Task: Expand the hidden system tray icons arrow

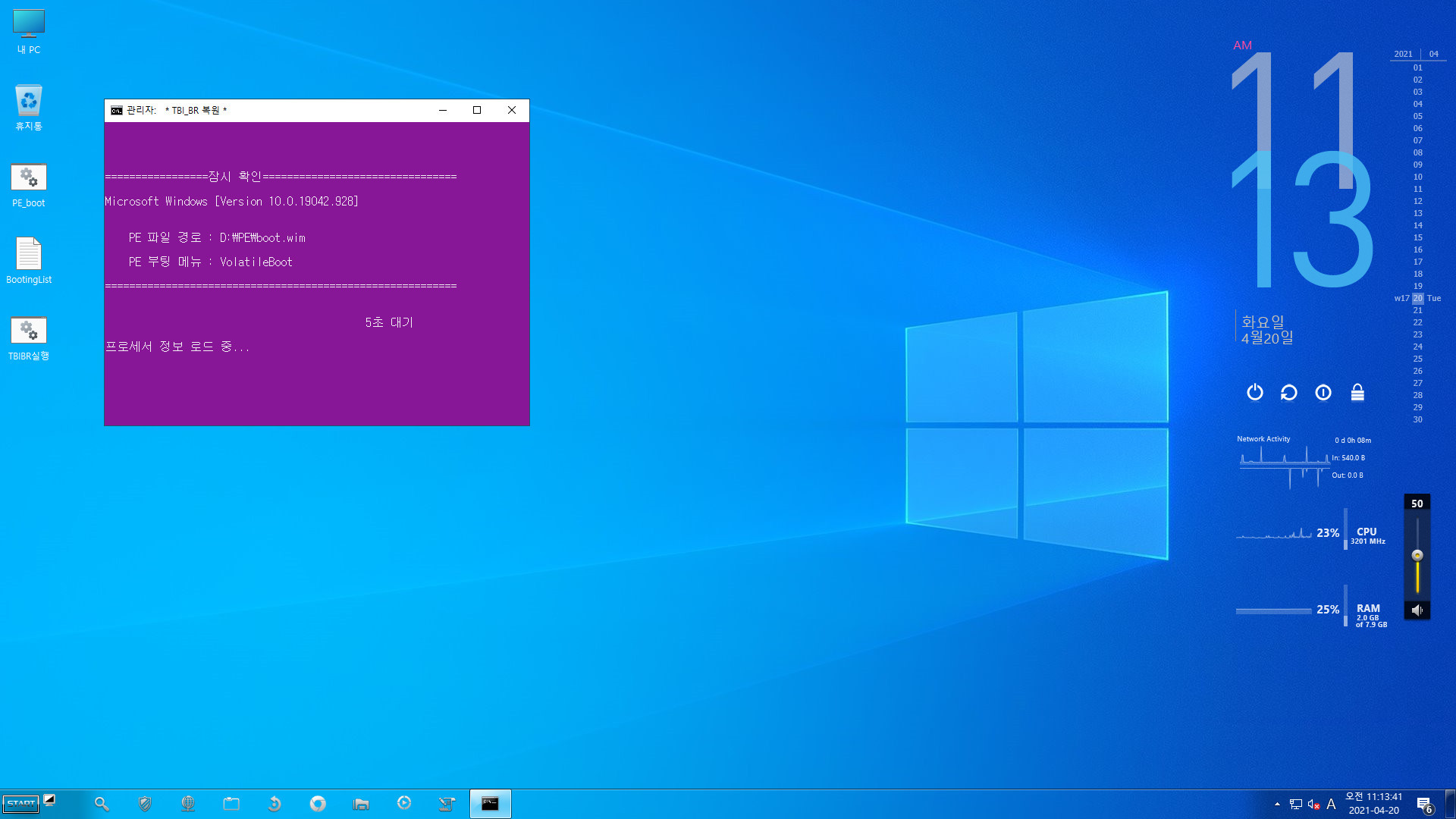Action: tap(1277, 805)
